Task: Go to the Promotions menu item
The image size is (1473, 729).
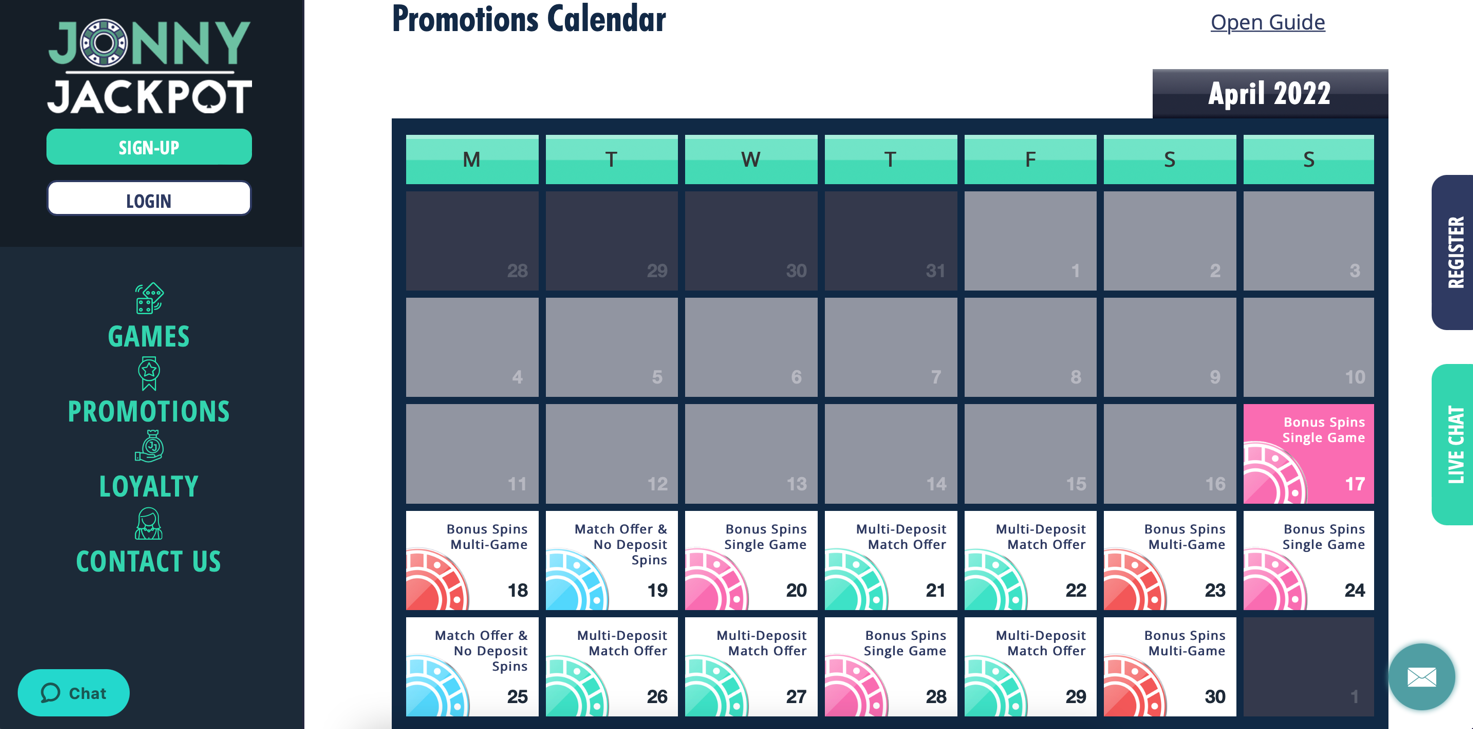Action: [149, 411]
